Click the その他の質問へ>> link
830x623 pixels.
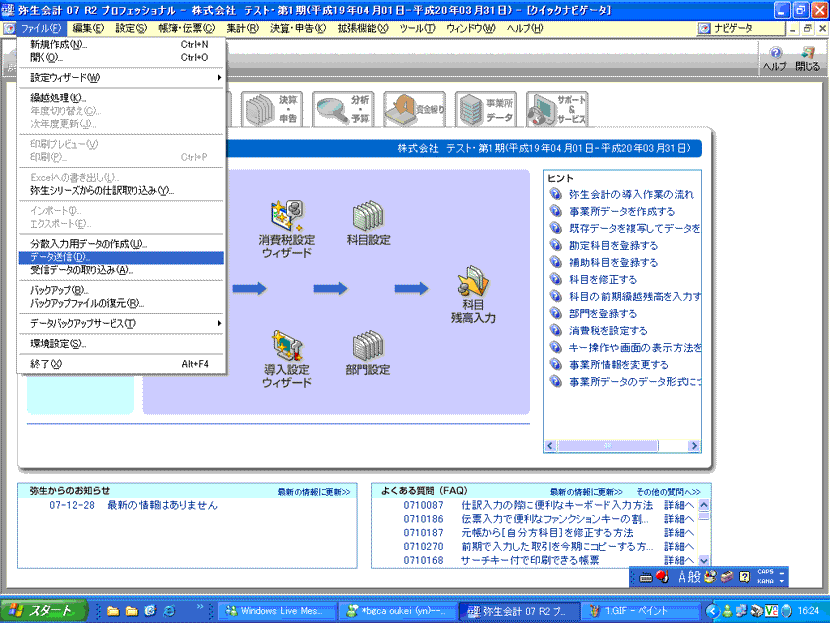click(x=667, y=492)
